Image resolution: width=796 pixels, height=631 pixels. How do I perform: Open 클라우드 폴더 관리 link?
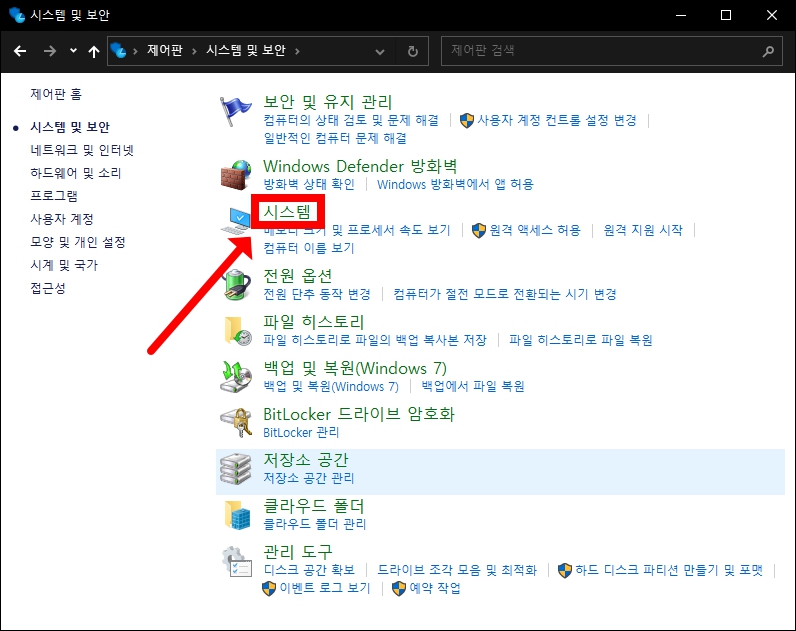pos(314,524)
